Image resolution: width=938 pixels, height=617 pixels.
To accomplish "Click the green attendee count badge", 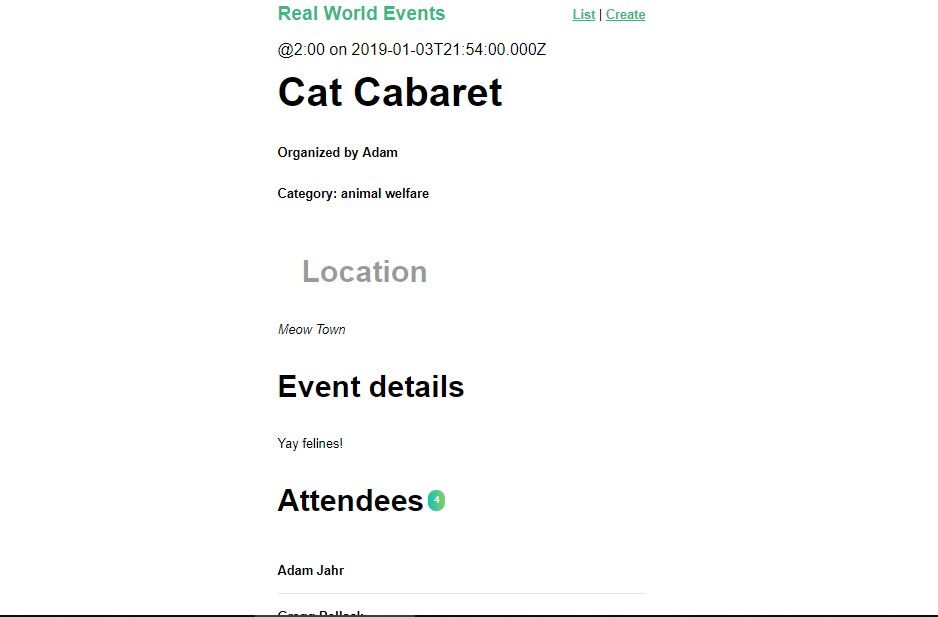I will tap(436, 499).
